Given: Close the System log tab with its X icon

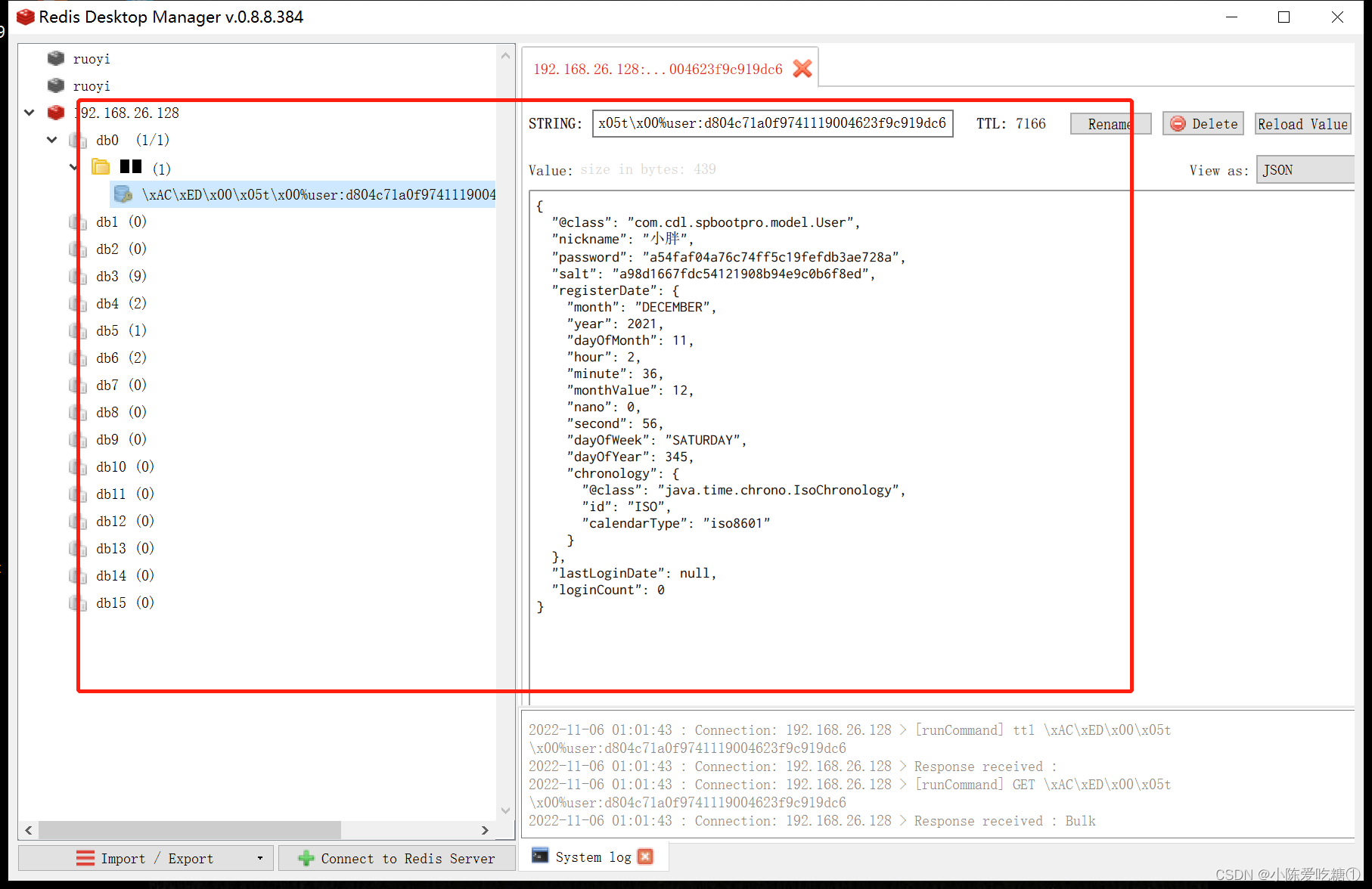Looking at the screenshot, I should point(645,856).
